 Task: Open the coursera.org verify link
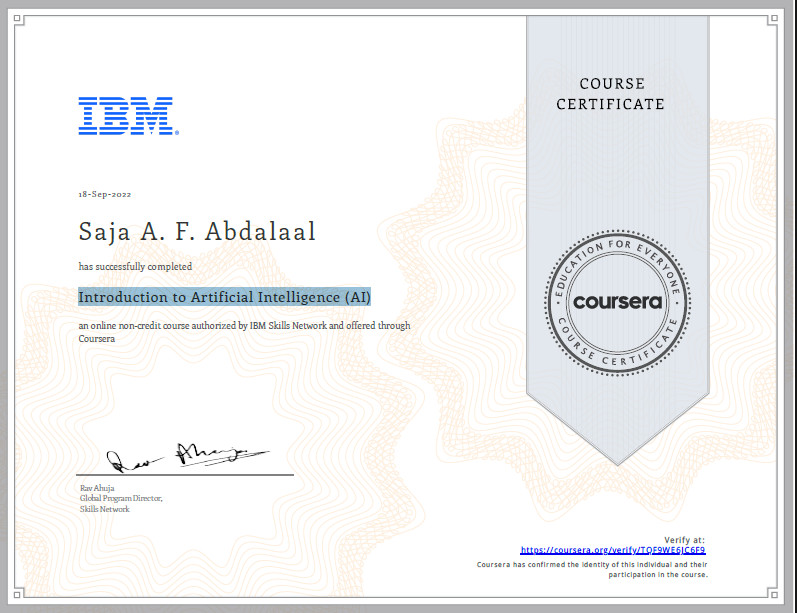pos(620,550)
